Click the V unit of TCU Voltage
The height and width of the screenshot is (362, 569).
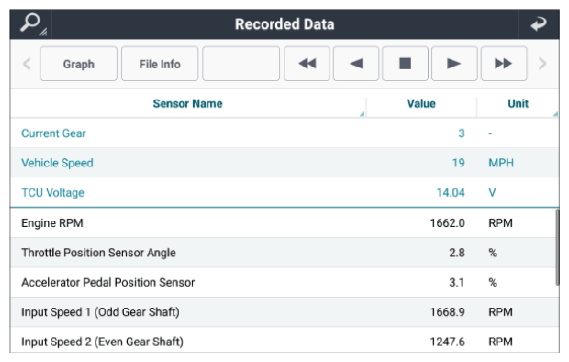[492, 192]
